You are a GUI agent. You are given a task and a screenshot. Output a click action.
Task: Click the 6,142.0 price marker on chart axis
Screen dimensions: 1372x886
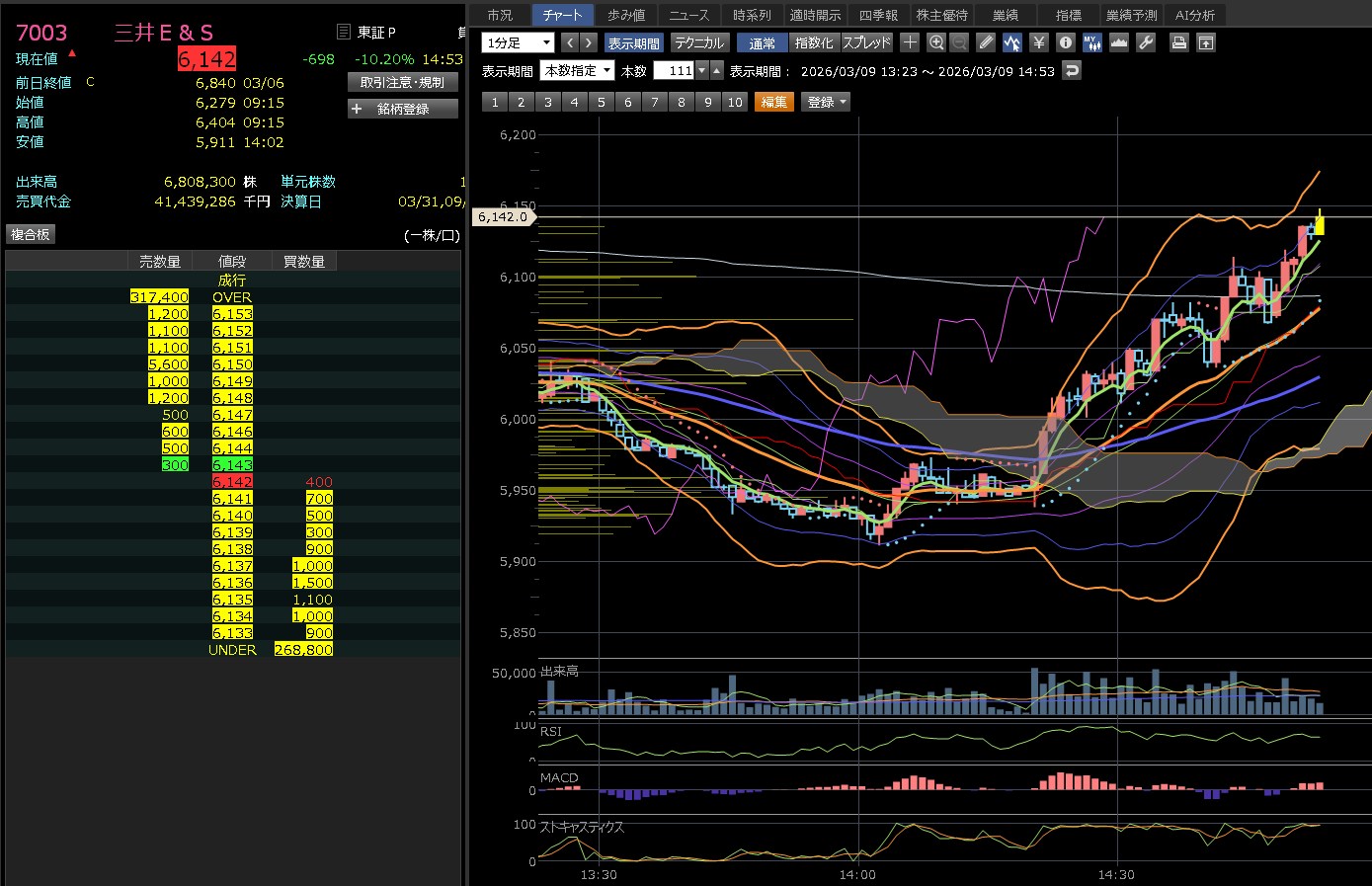point(503,216)
